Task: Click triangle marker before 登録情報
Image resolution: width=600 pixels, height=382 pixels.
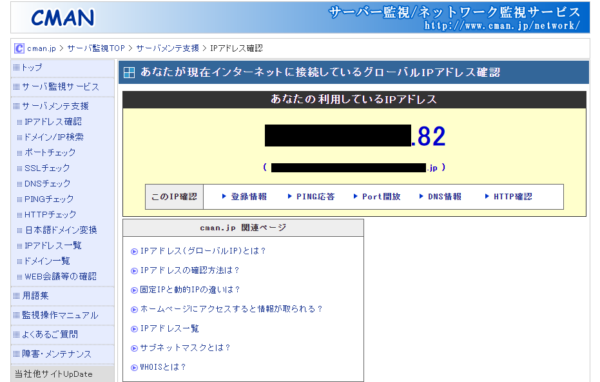Action: coord(224,197)
